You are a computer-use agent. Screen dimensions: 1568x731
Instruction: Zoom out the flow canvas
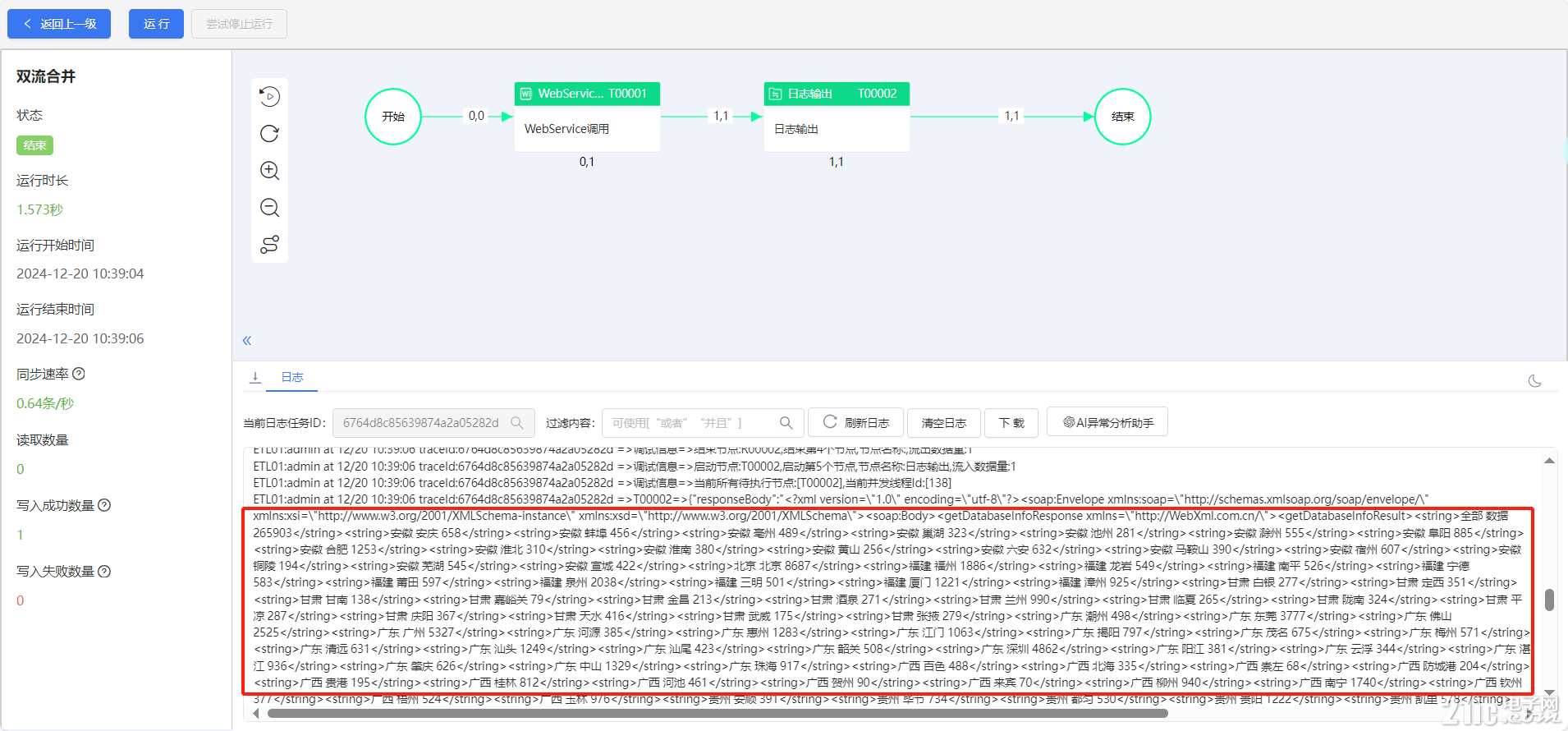(269, 208)
